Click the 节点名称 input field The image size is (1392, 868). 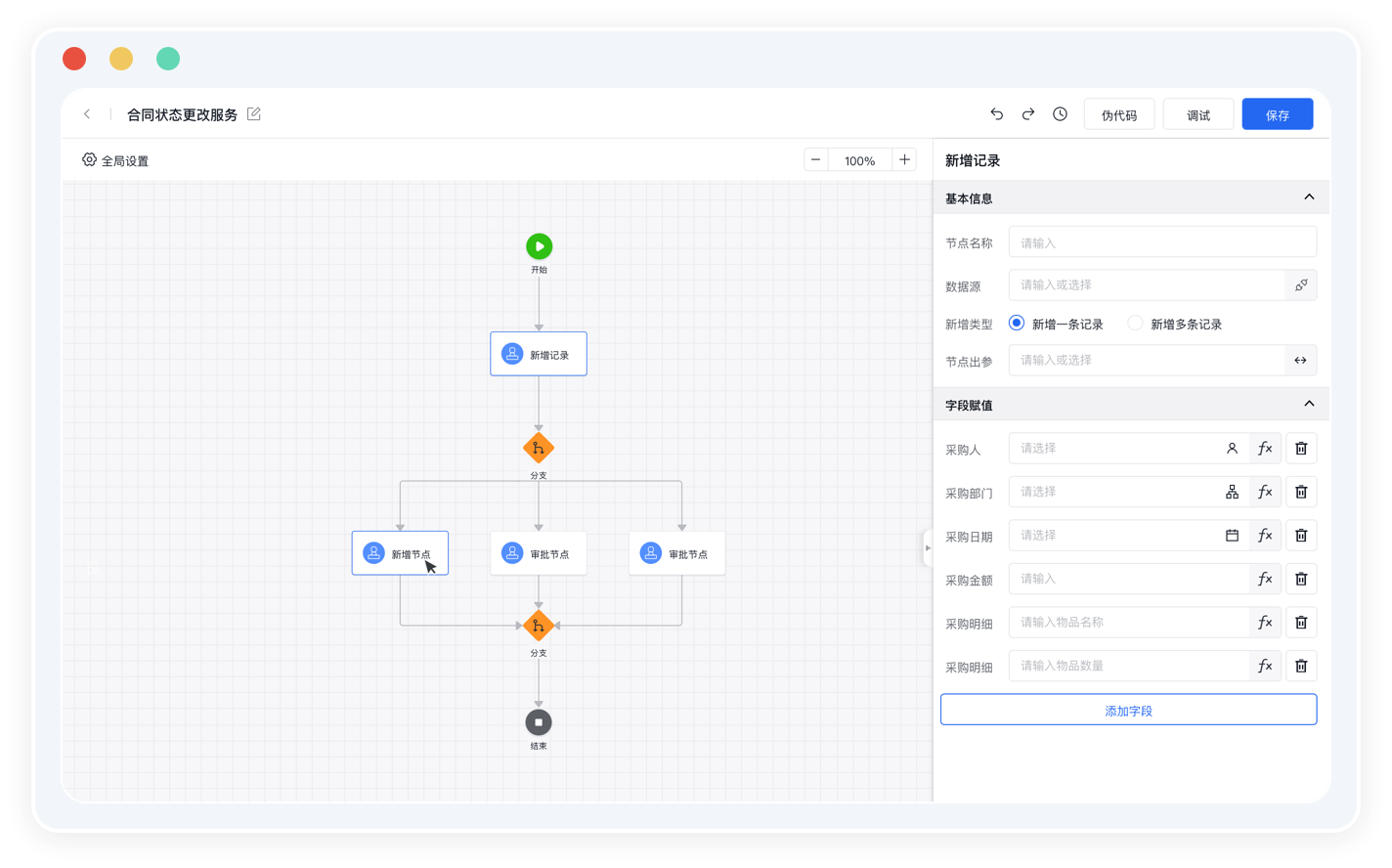coord(1162,242)
